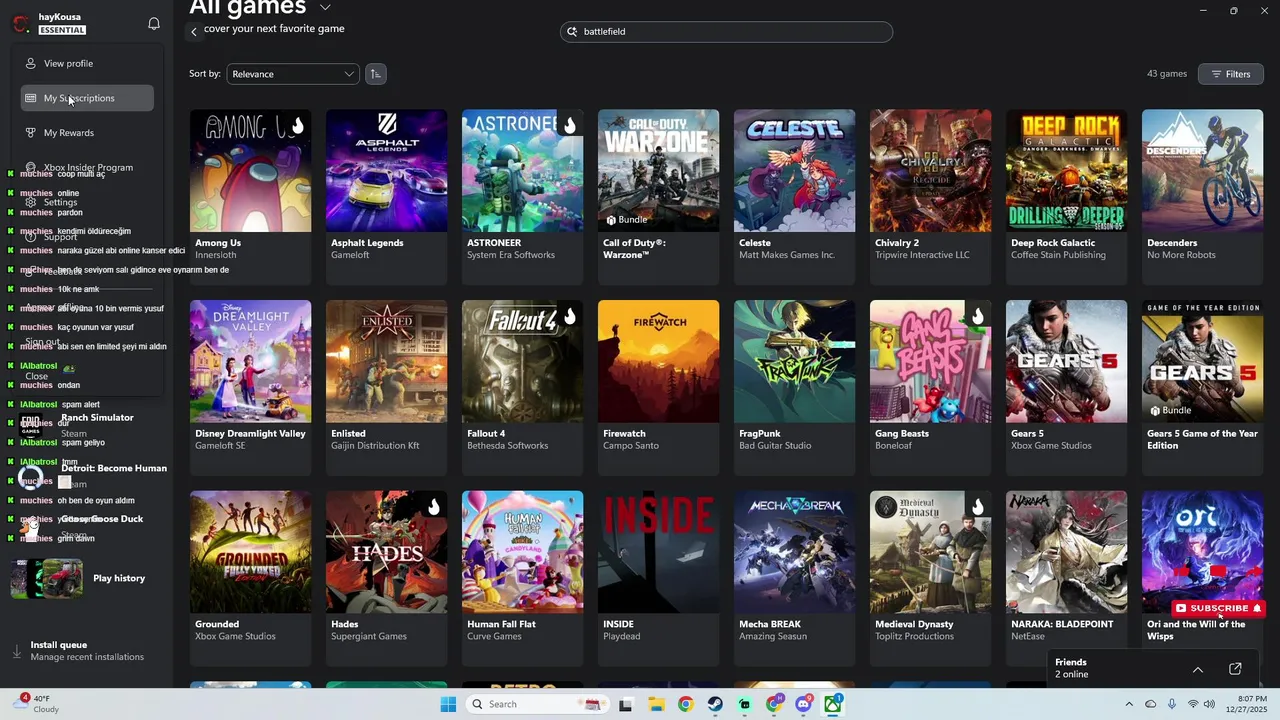Image resolution: width=1280 pixels, height=720 pixels.
Task: Open Support in profile menu
Action: pos(87,237)
